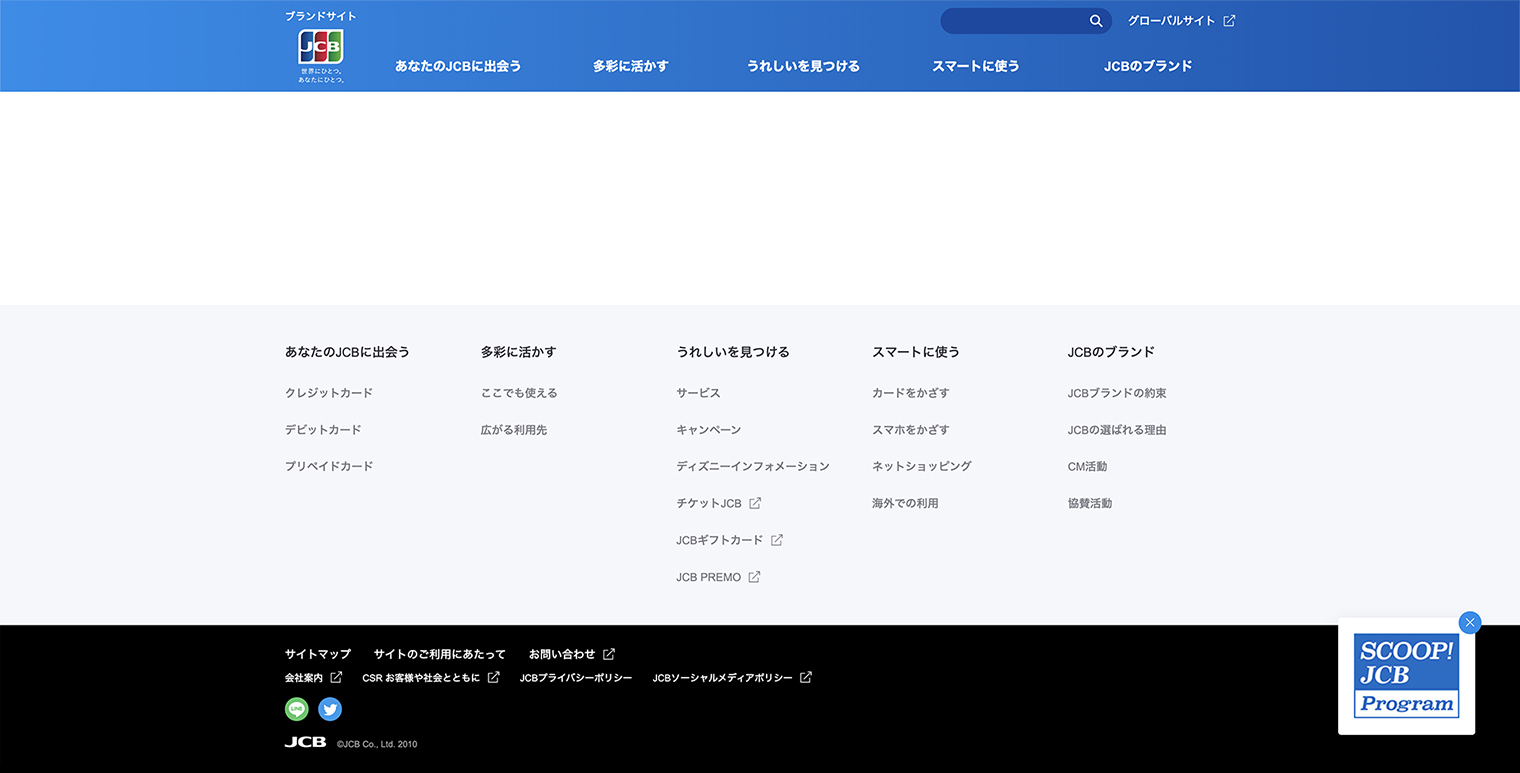Click the search magnifier icon
Image resolution: width=1520 pixels, height=773 pixels.
click(x=1096, y=21)
